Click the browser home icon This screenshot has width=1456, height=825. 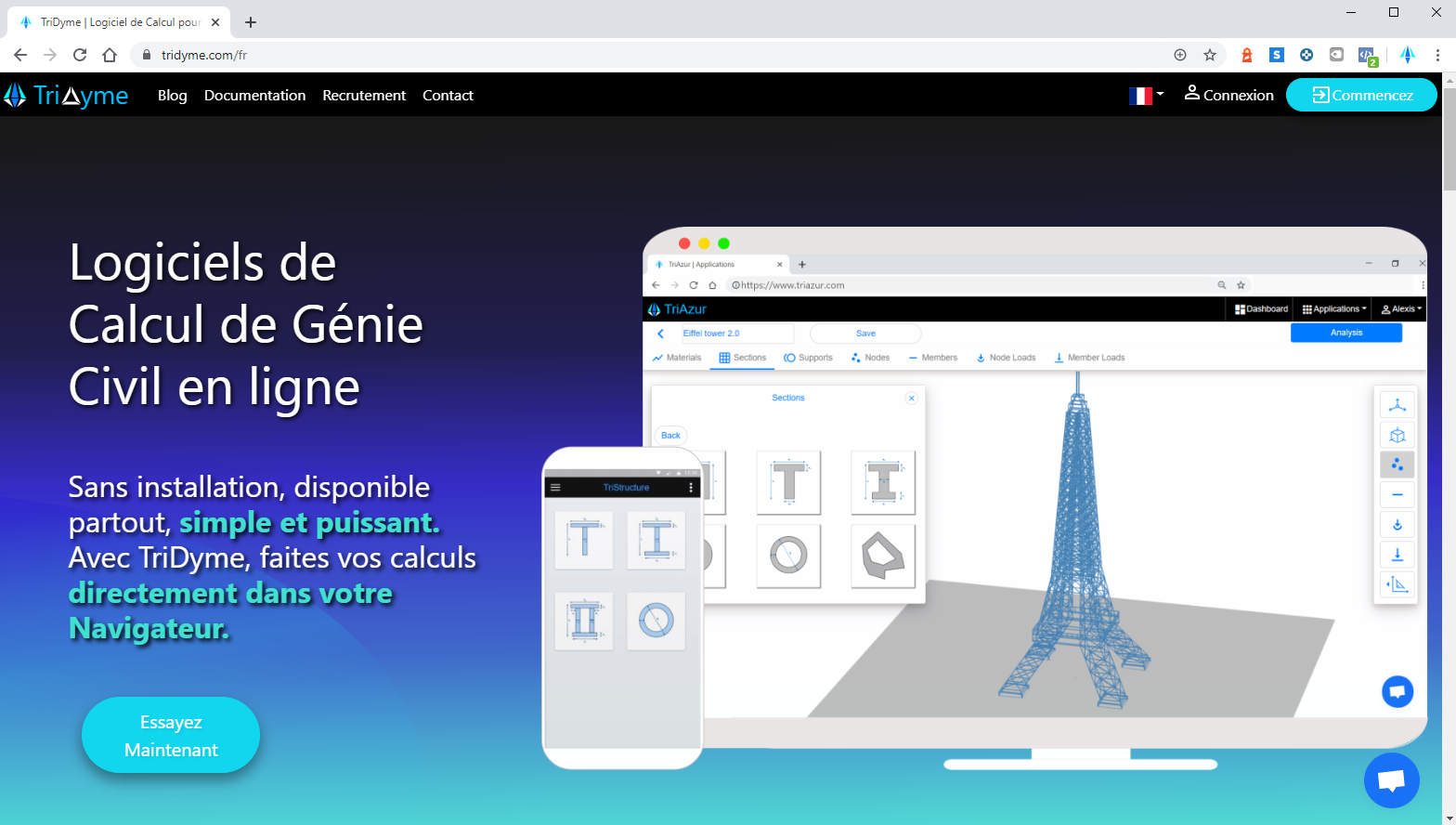pyautogui.click(x=110, y=55)
